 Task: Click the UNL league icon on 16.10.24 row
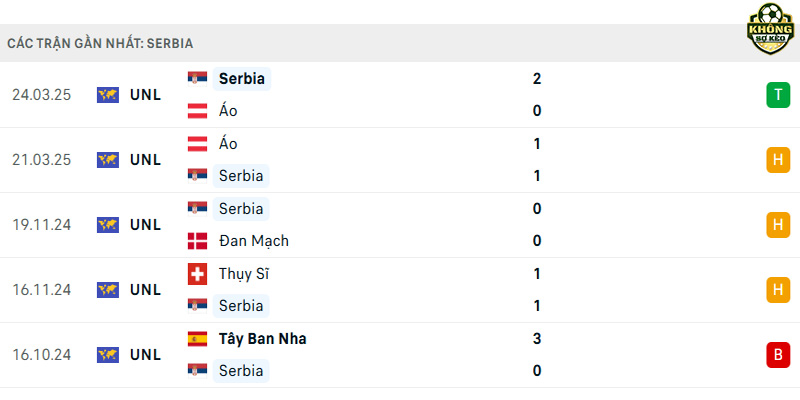point(108,355)
